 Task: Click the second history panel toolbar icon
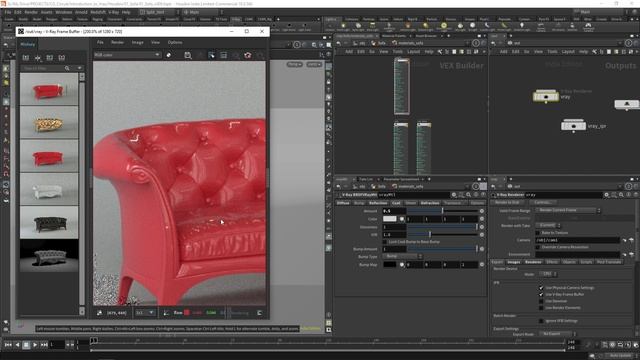coord(38,58)
